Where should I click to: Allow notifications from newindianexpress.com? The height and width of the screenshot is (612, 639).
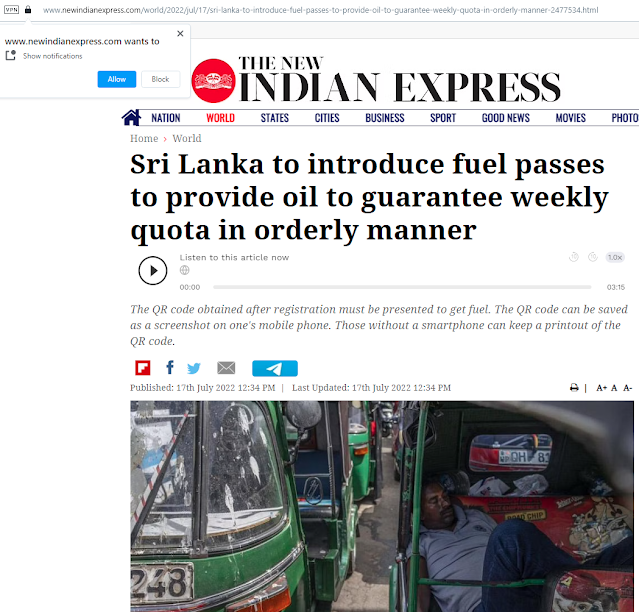[117, 79]
